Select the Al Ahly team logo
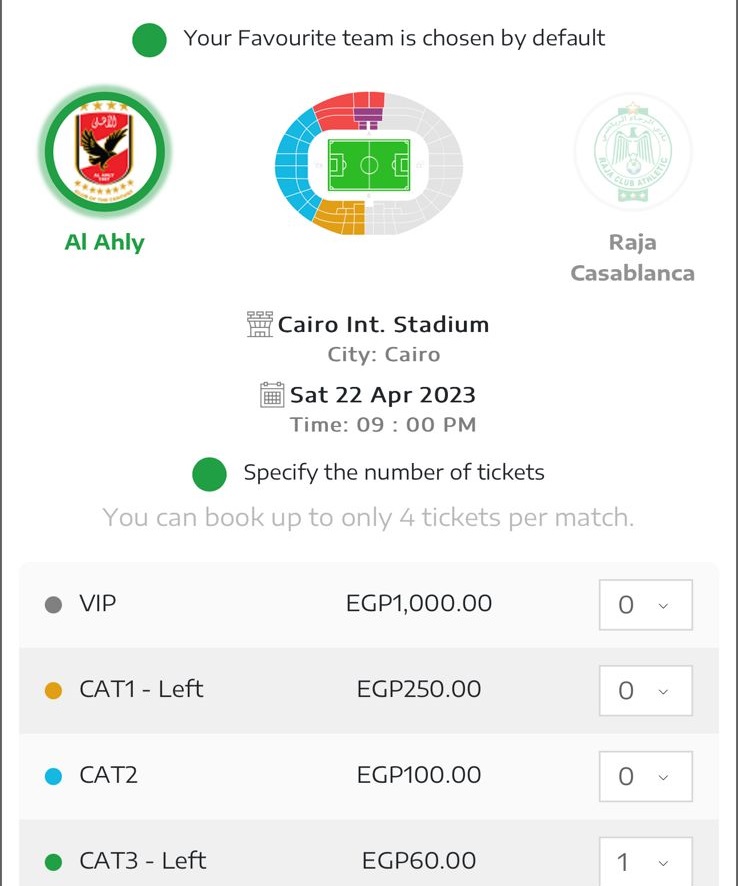This screenshot has width=738, height=886. [104, 153]
